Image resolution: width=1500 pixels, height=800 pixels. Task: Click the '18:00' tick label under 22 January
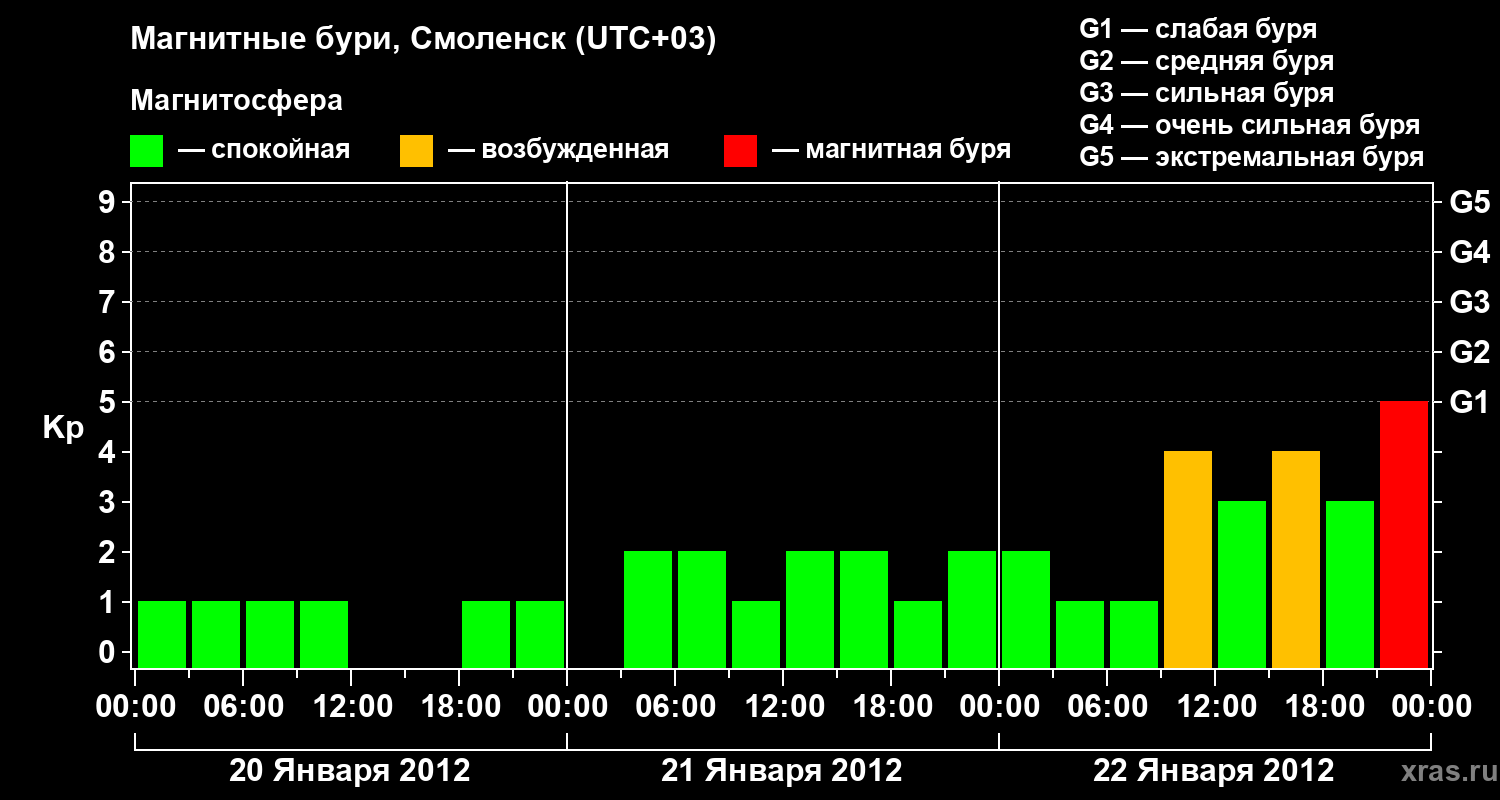(x=1323, y=706)
